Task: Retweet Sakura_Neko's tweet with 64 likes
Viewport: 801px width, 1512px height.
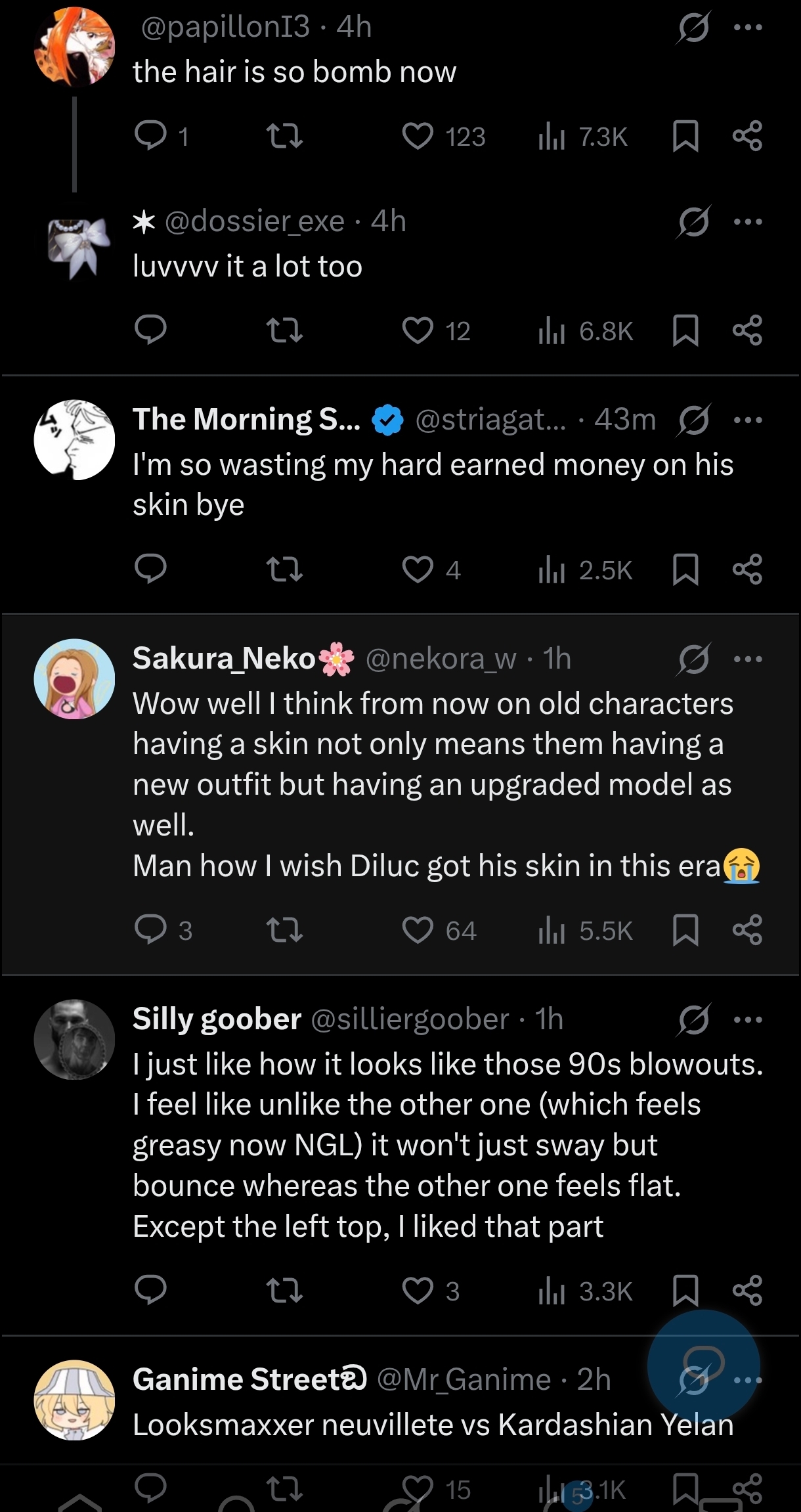Action: (285, 930)
